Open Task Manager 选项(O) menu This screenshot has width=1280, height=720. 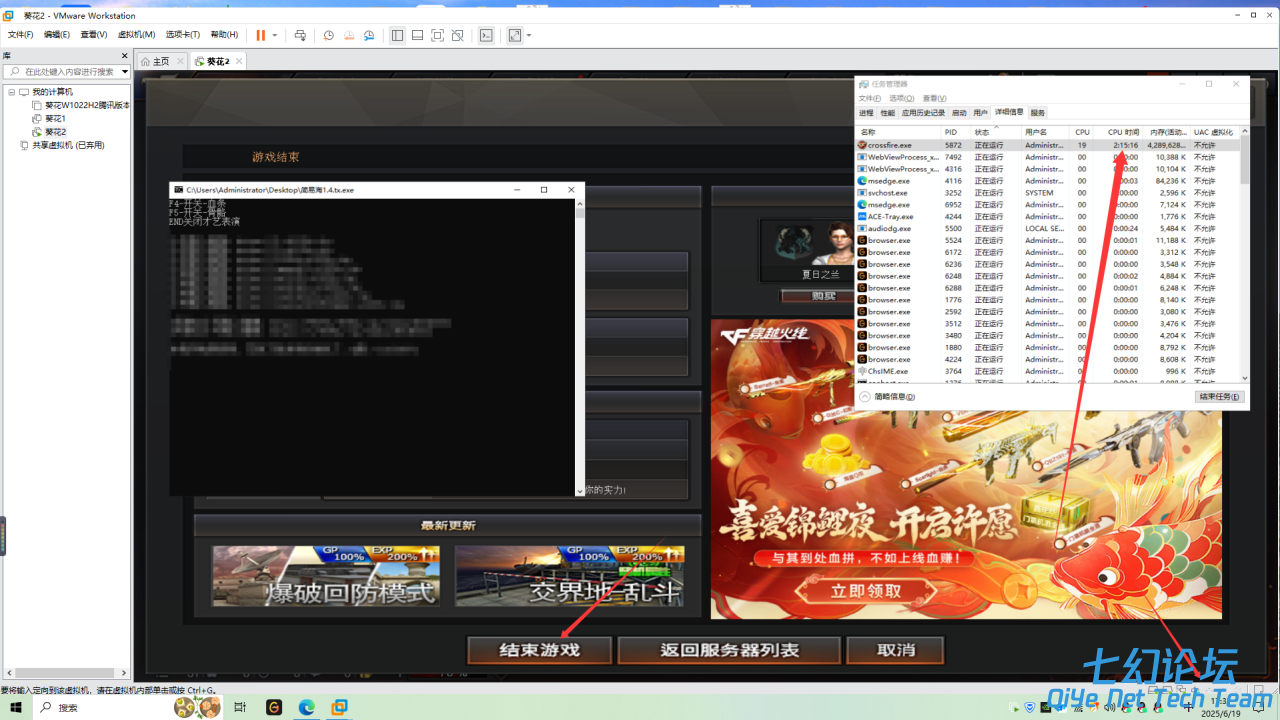[x=902, y=98]
